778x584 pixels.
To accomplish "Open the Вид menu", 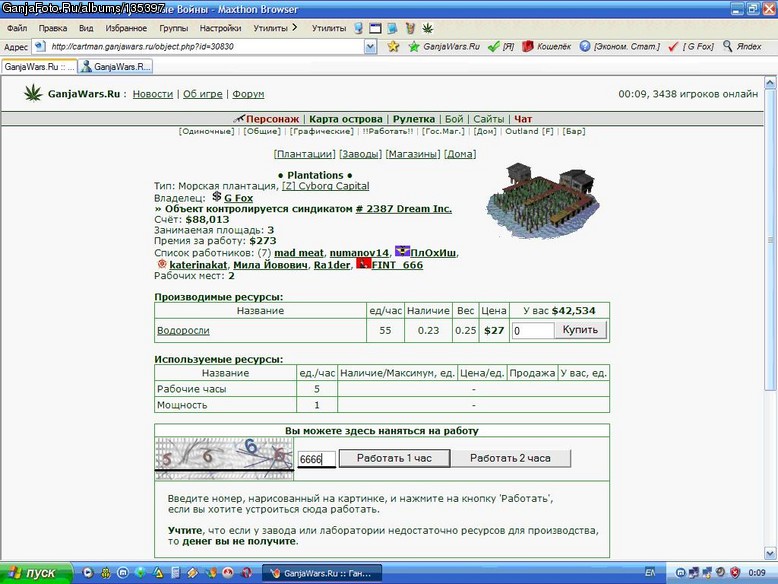I will click(x=86, y=28).
